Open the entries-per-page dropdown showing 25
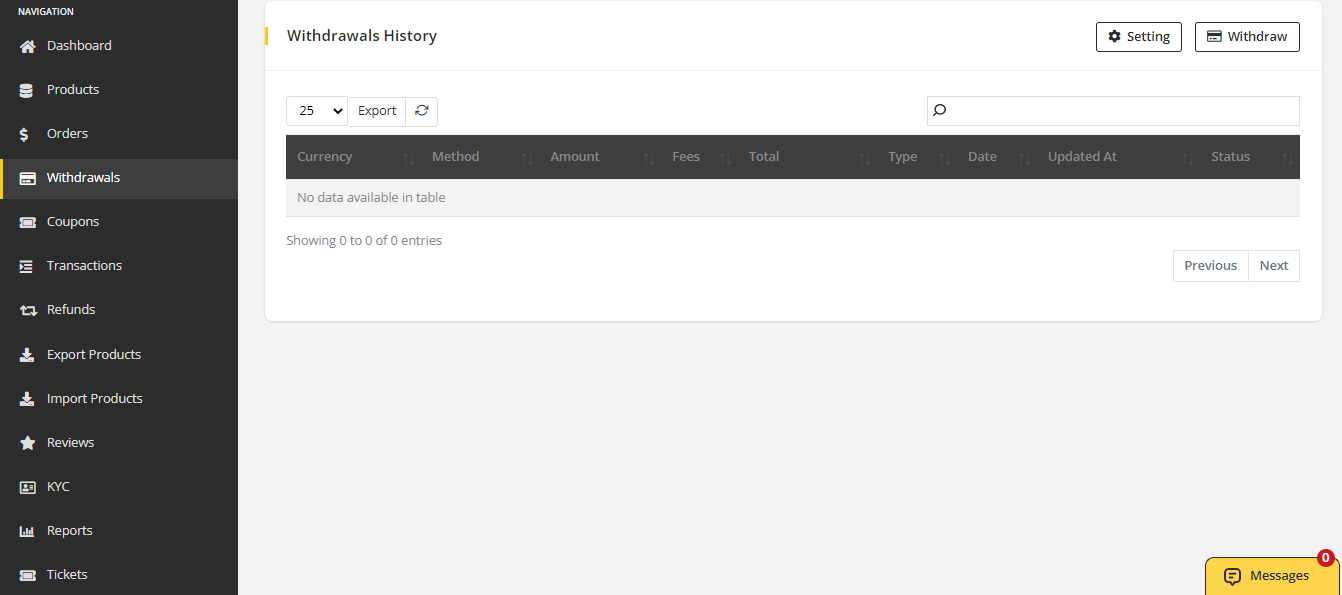 point(317,111)
